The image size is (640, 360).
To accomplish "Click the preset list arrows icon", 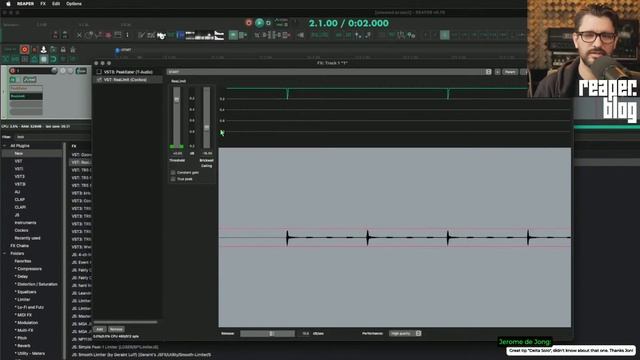I will tap(489, 72).
